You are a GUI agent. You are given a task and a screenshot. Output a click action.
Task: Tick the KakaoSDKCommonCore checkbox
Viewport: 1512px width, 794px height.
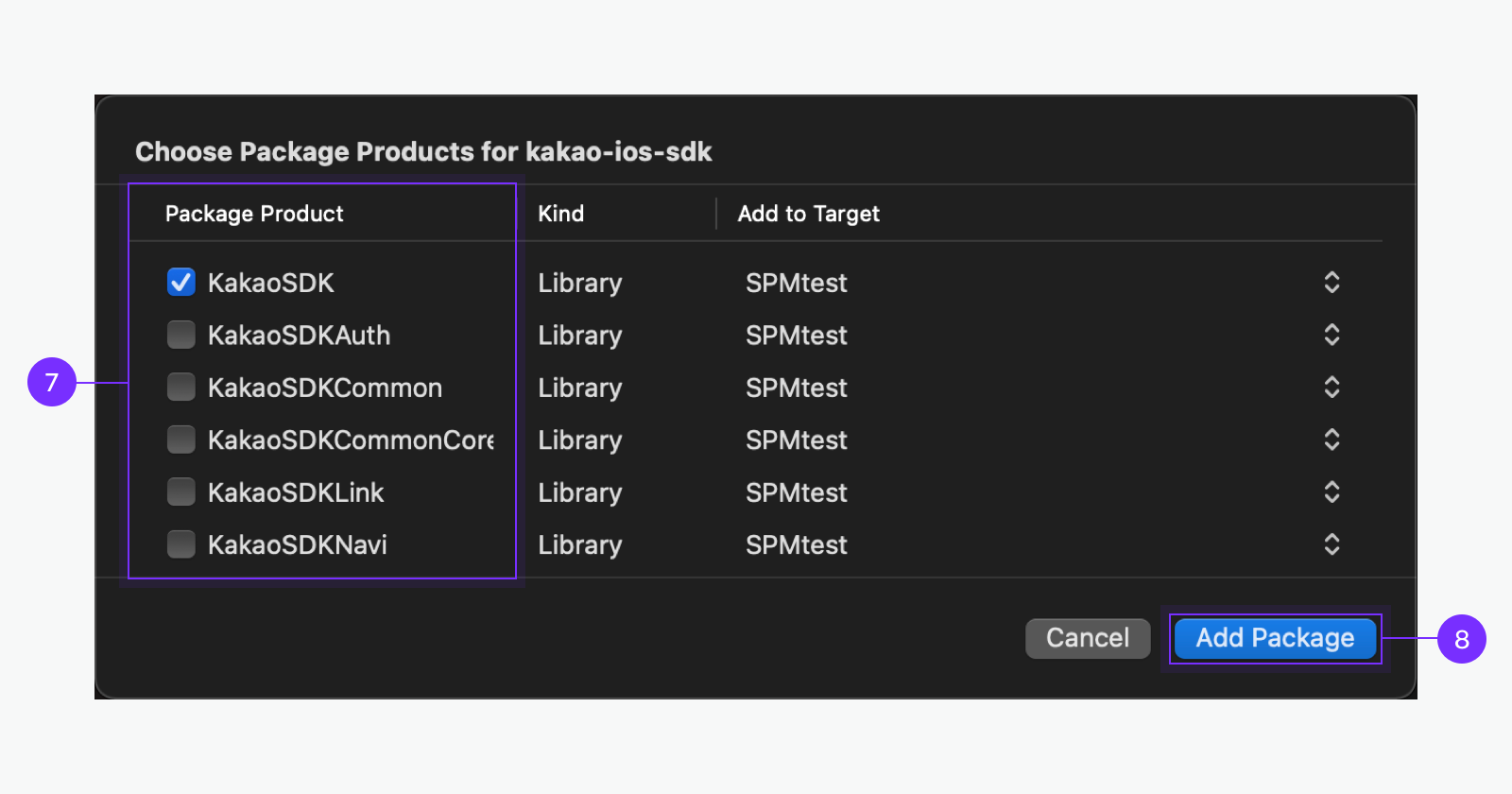(180, 440)
